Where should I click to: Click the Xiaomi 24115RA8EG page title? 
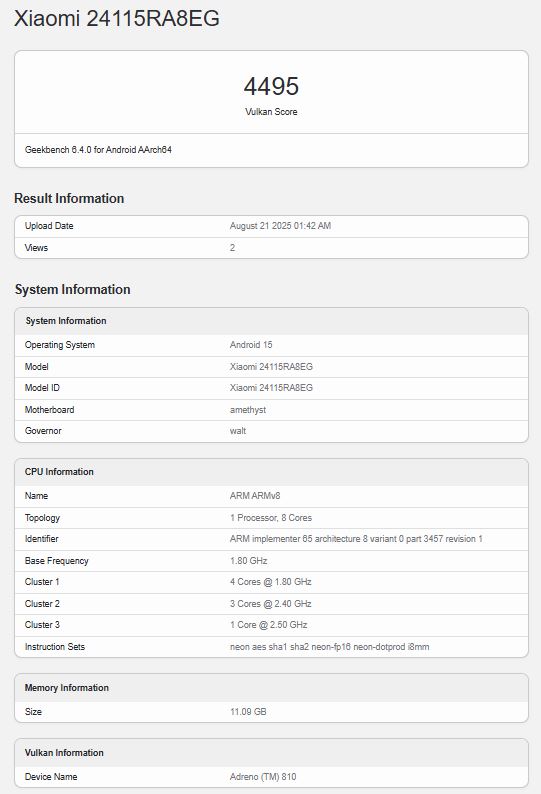click(x=117, y=19)
